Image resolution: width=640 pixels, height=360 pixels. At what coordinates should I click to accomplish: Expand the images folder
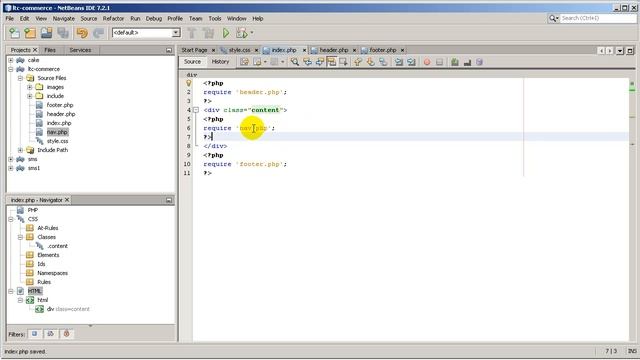point(29,87)
